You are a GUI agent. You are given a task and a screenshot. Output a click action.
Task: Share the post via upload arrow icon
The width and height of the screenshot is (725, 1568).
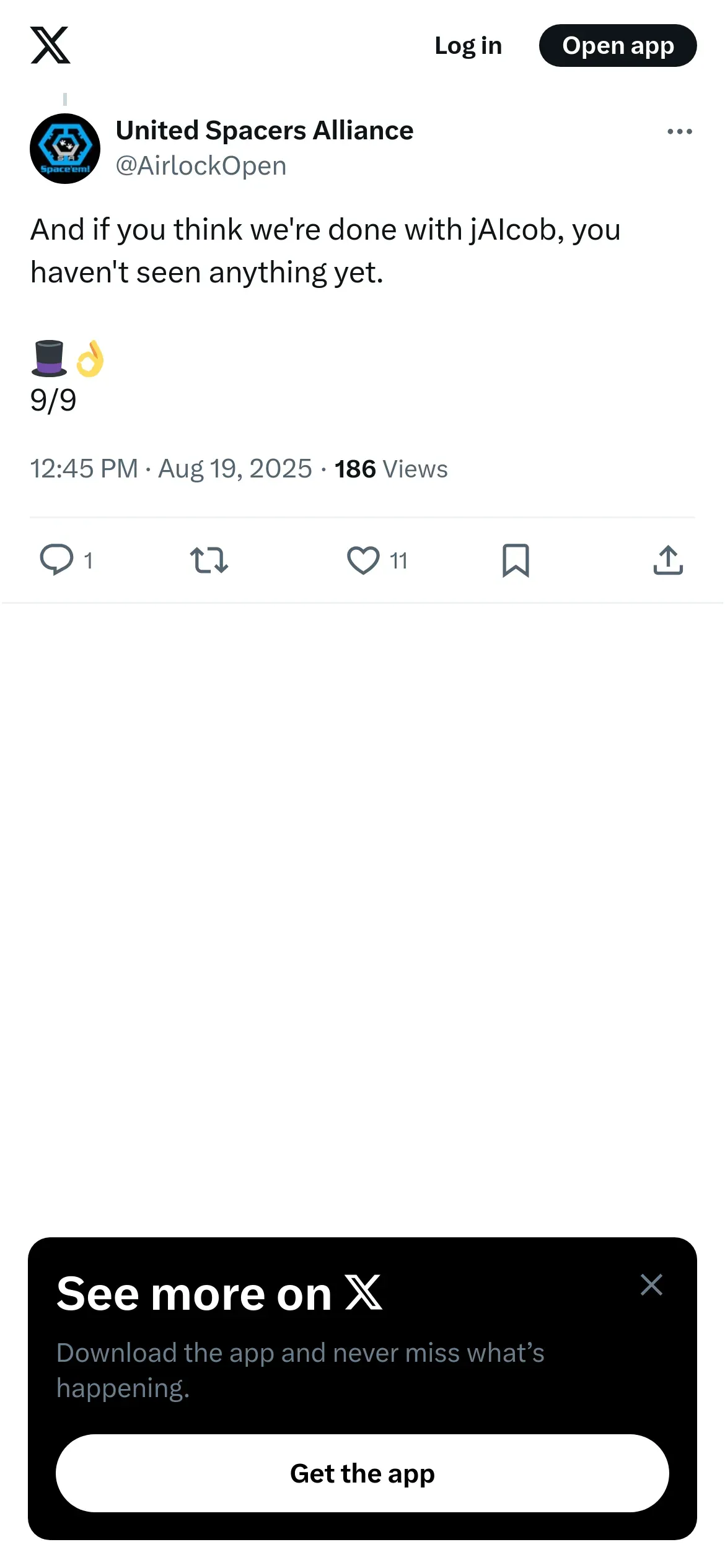tap(667, 560)
